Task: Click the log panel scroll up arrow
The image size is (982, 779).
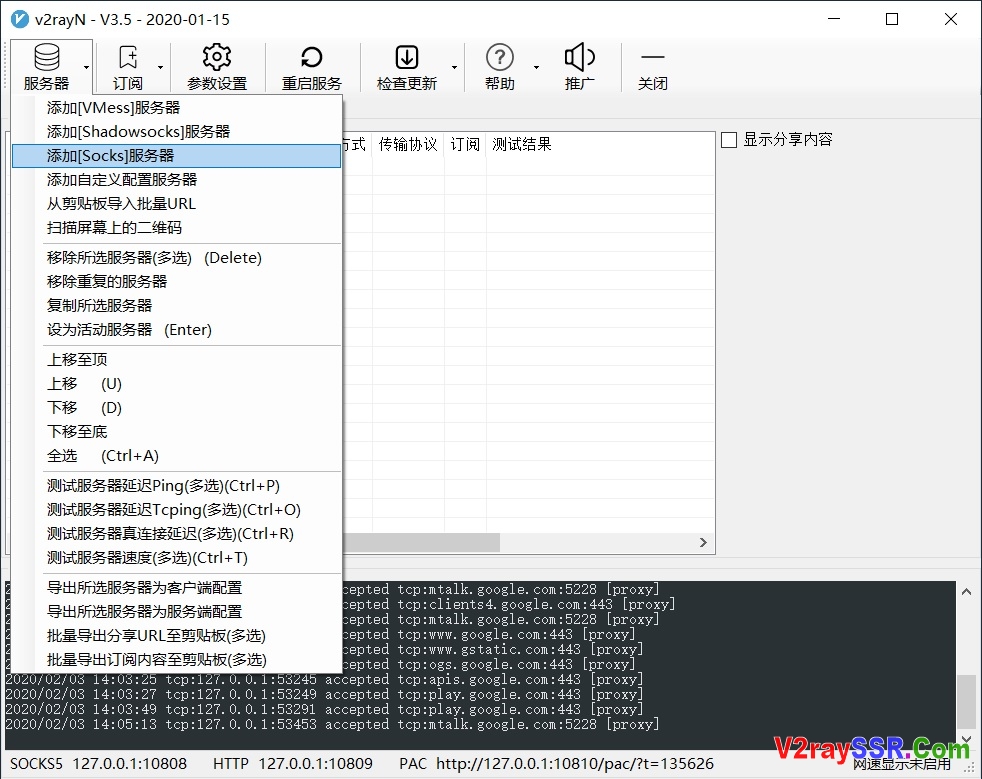Action: click(966, 592)
